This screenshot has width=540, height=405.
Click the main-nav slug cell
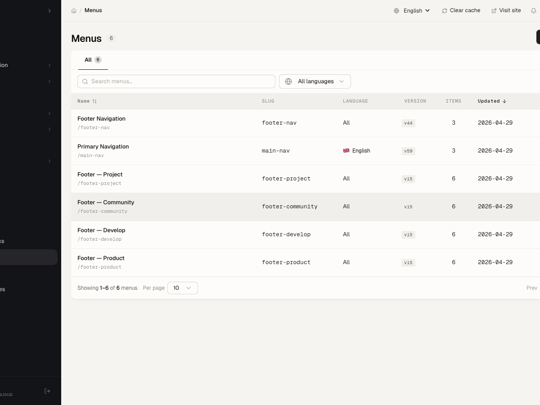[276, 151]
